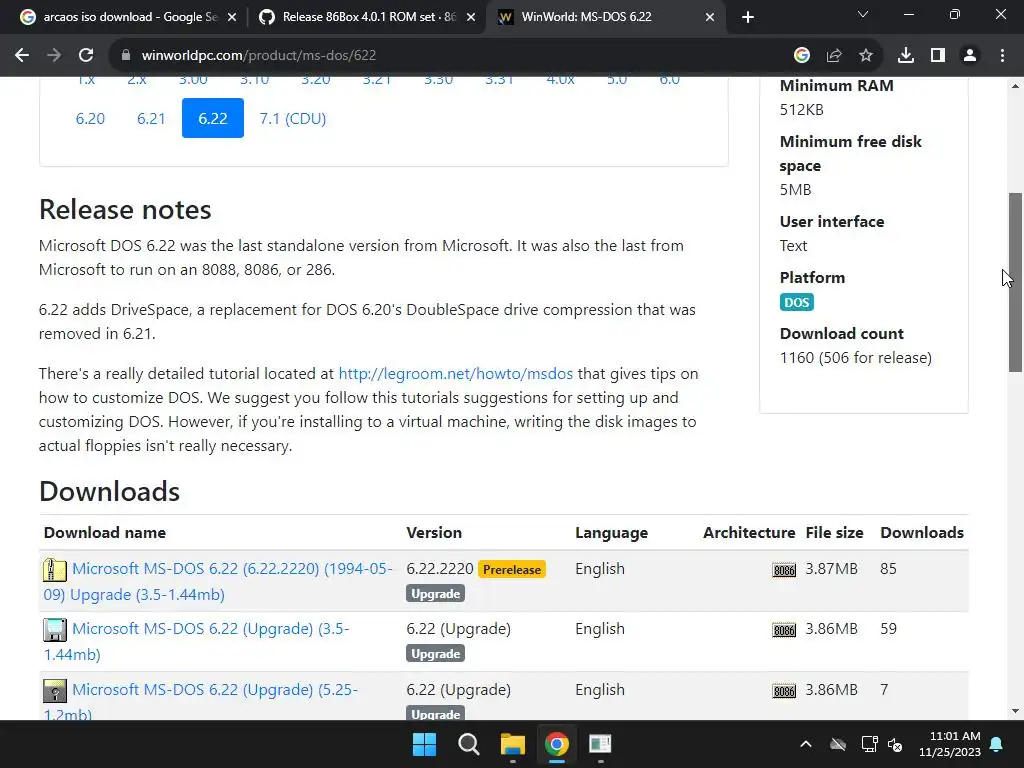The image size is (1024, 768).
Task: Open the tab search dropdown chevron
Action: 863,14
